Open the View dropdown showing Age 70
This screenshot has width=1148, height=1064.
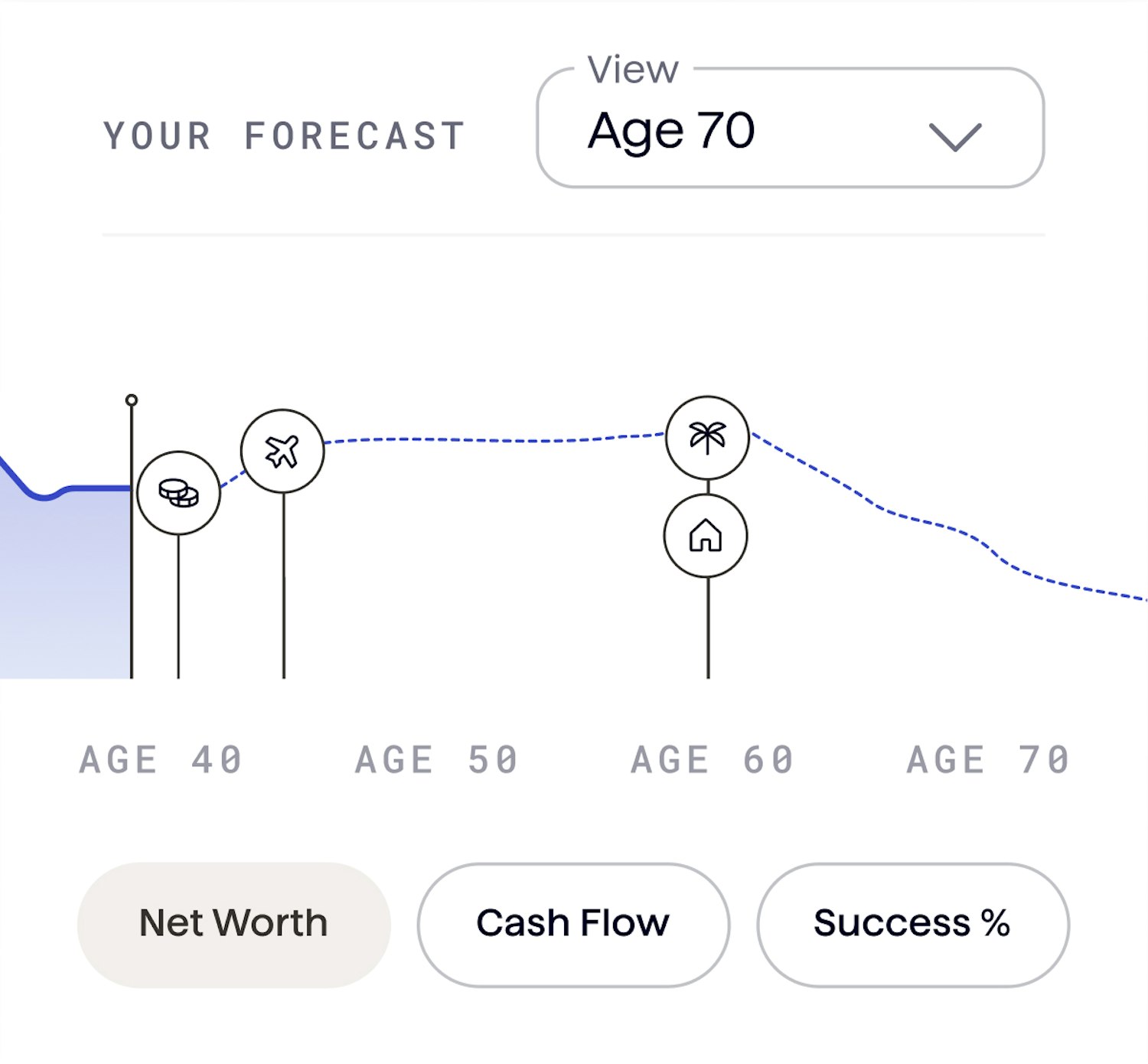[791, 127]
